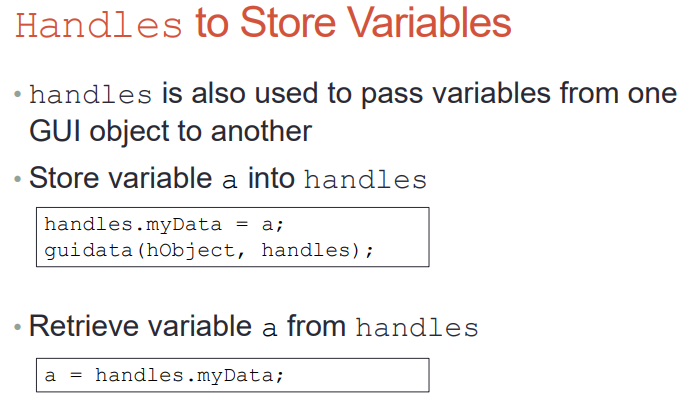Click the 'Retrieve variable a from handles' bullet

coord(254,327)
